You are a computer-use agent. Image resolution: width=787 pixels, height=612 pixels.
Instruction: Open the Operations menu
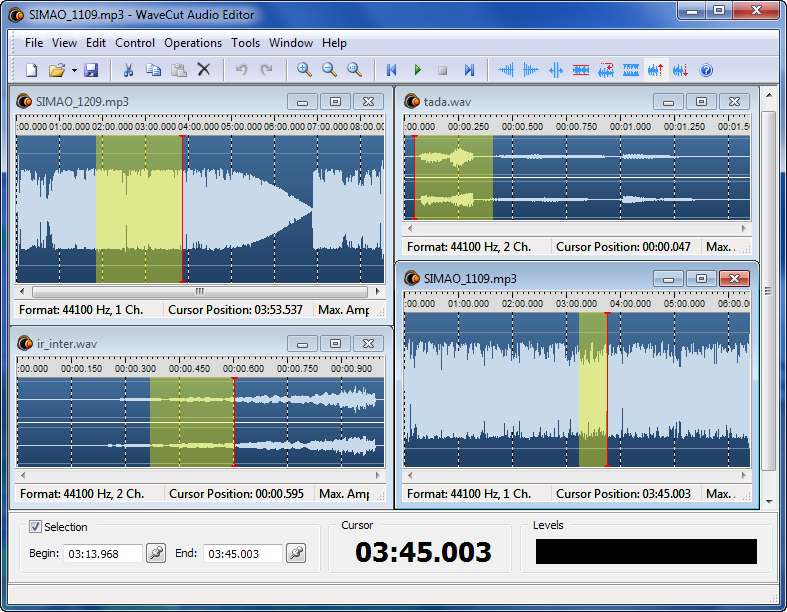[x=193, y=43]
